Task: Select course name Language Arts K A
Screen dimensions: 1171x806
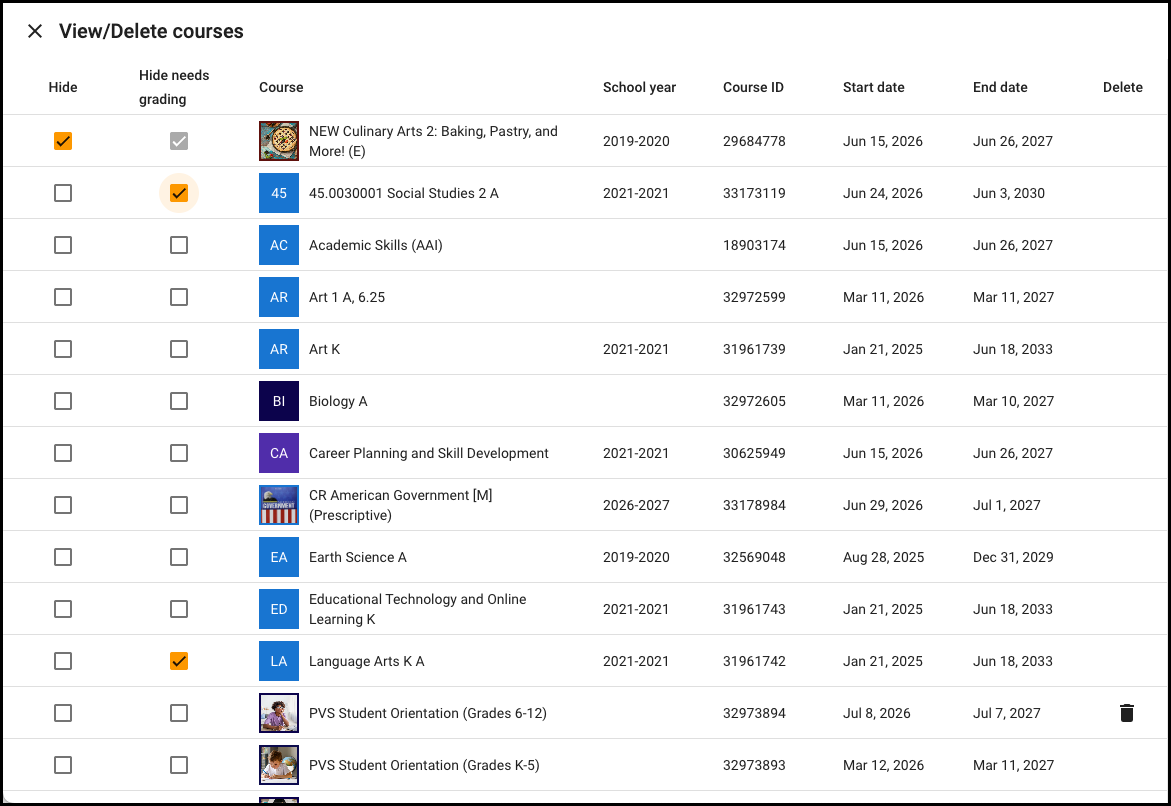Action: click(367, 661)
